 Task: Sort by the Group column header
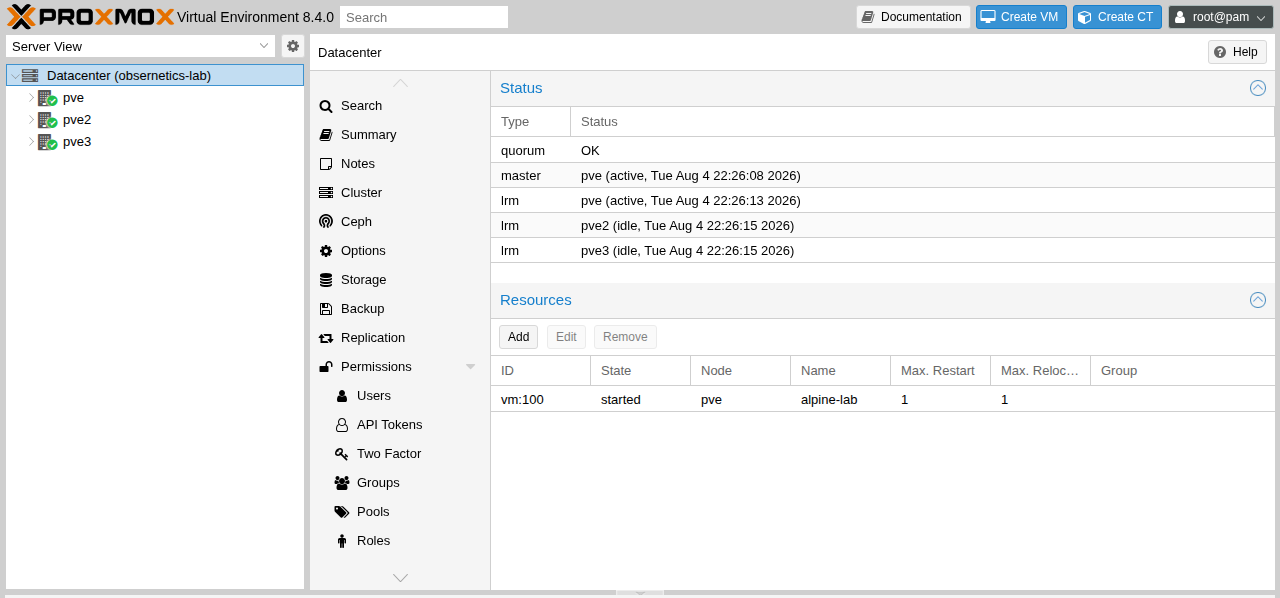click(1183, 371)
